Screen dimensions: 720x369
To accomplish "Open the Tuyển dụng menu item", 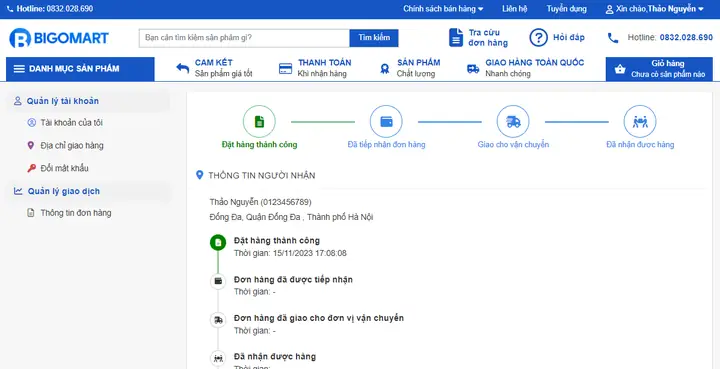I will pyautogui.click(x=566, y=9).
